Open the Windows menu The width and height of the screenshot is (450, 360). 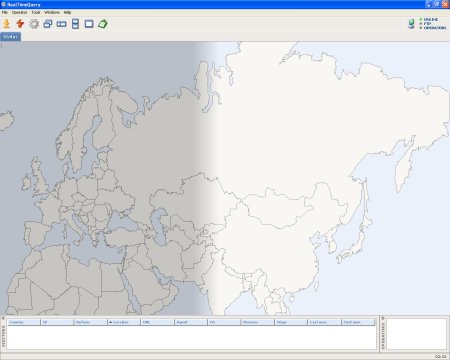(x=52, y=12)
